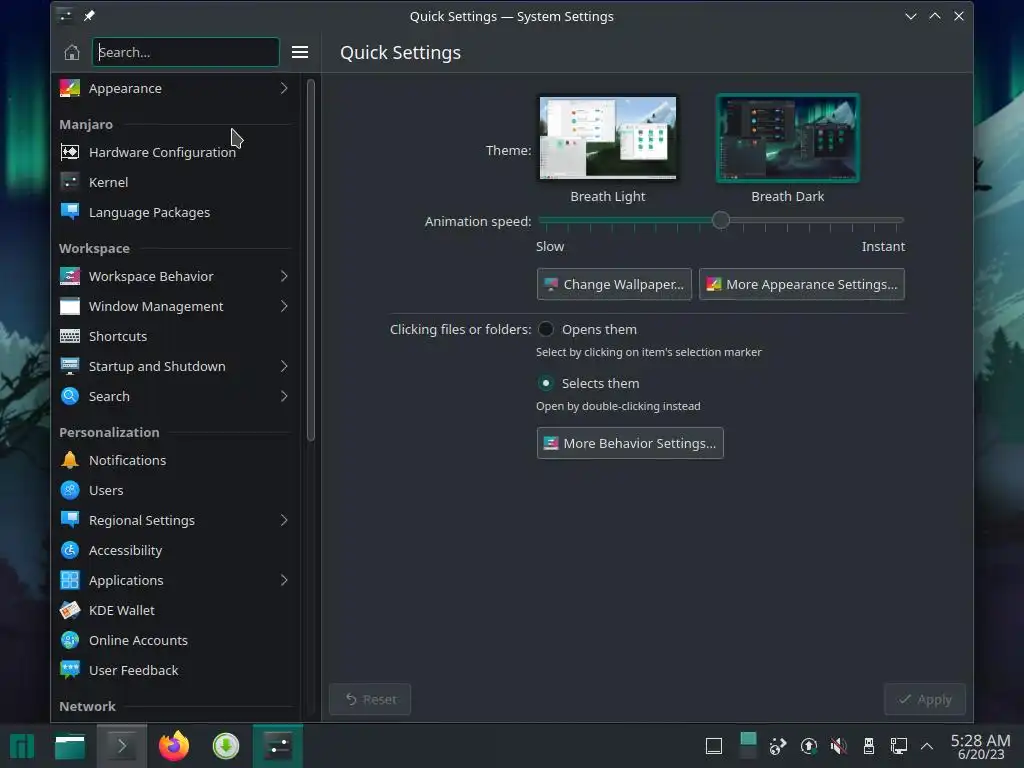Click the System Settings taskbar icon

(x=278, y=746)
